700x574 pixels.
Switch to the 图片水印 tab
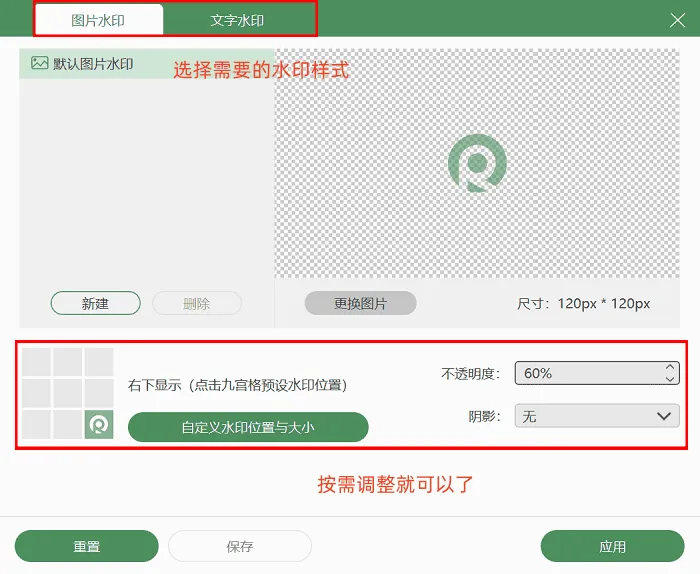(x=98, y=21)
